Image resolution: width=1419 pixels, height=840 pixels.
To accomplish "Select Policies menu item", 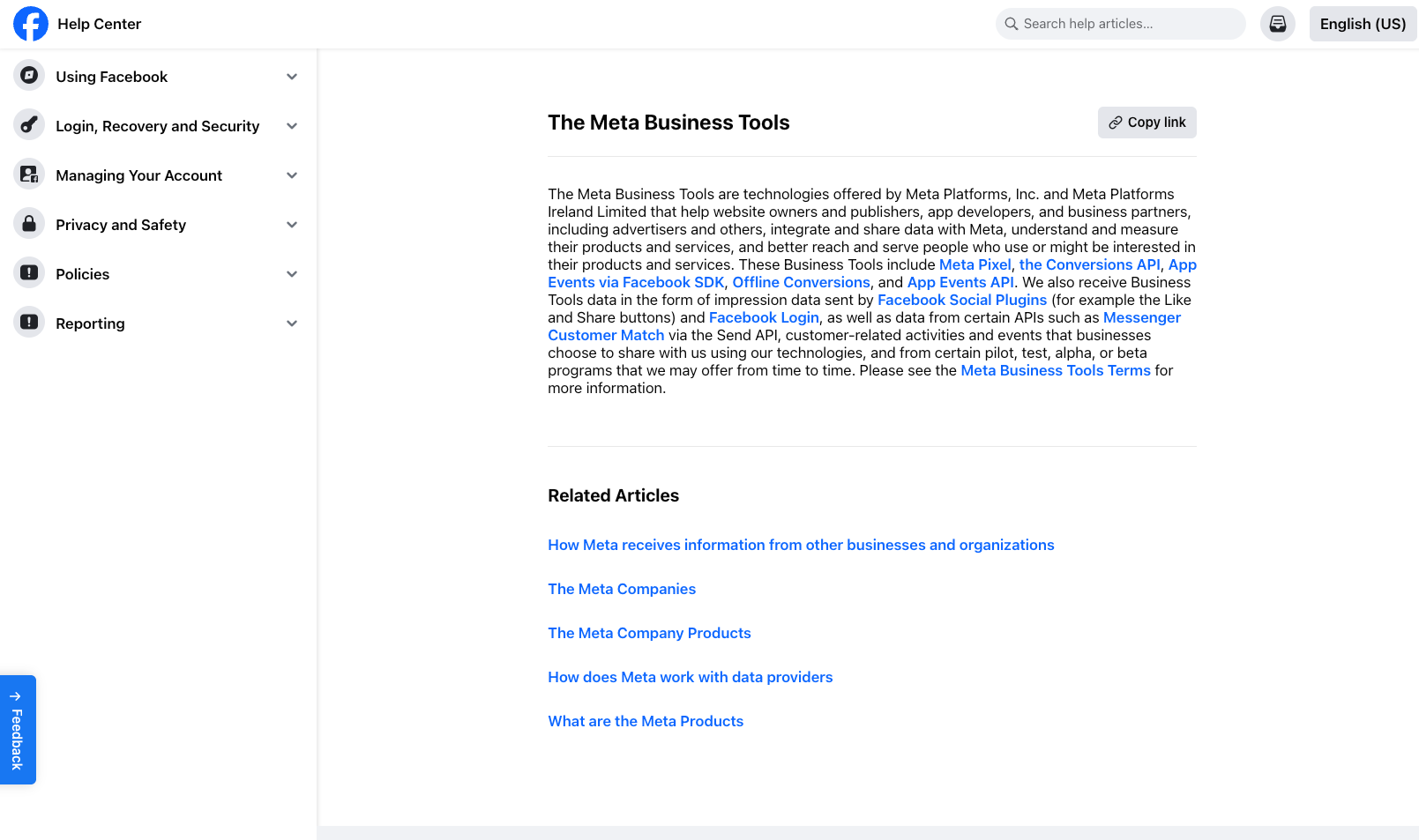I will pyautogui.click(x=158, y=274).
